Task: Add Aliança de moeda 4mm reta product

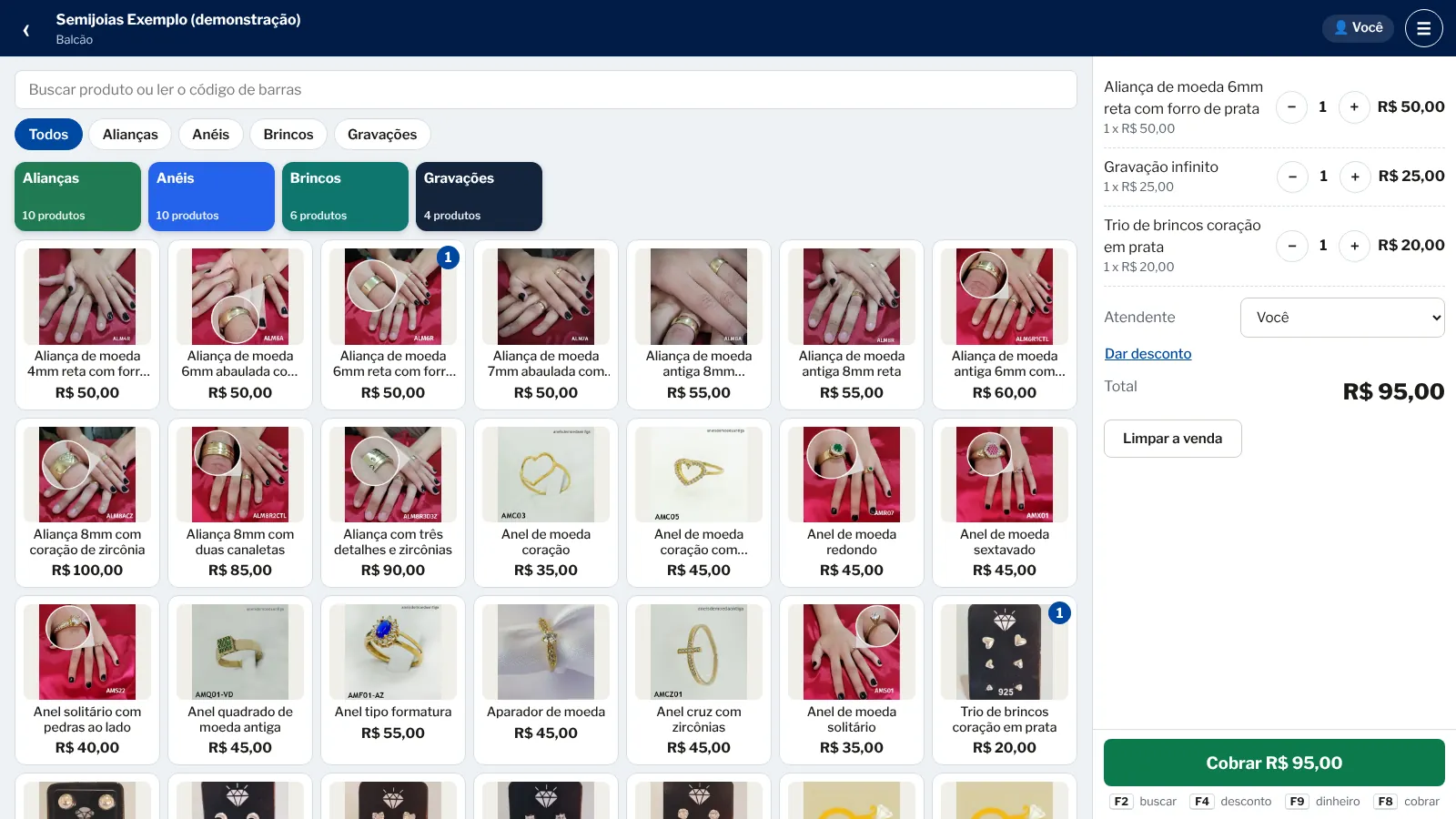Action: 87,325
